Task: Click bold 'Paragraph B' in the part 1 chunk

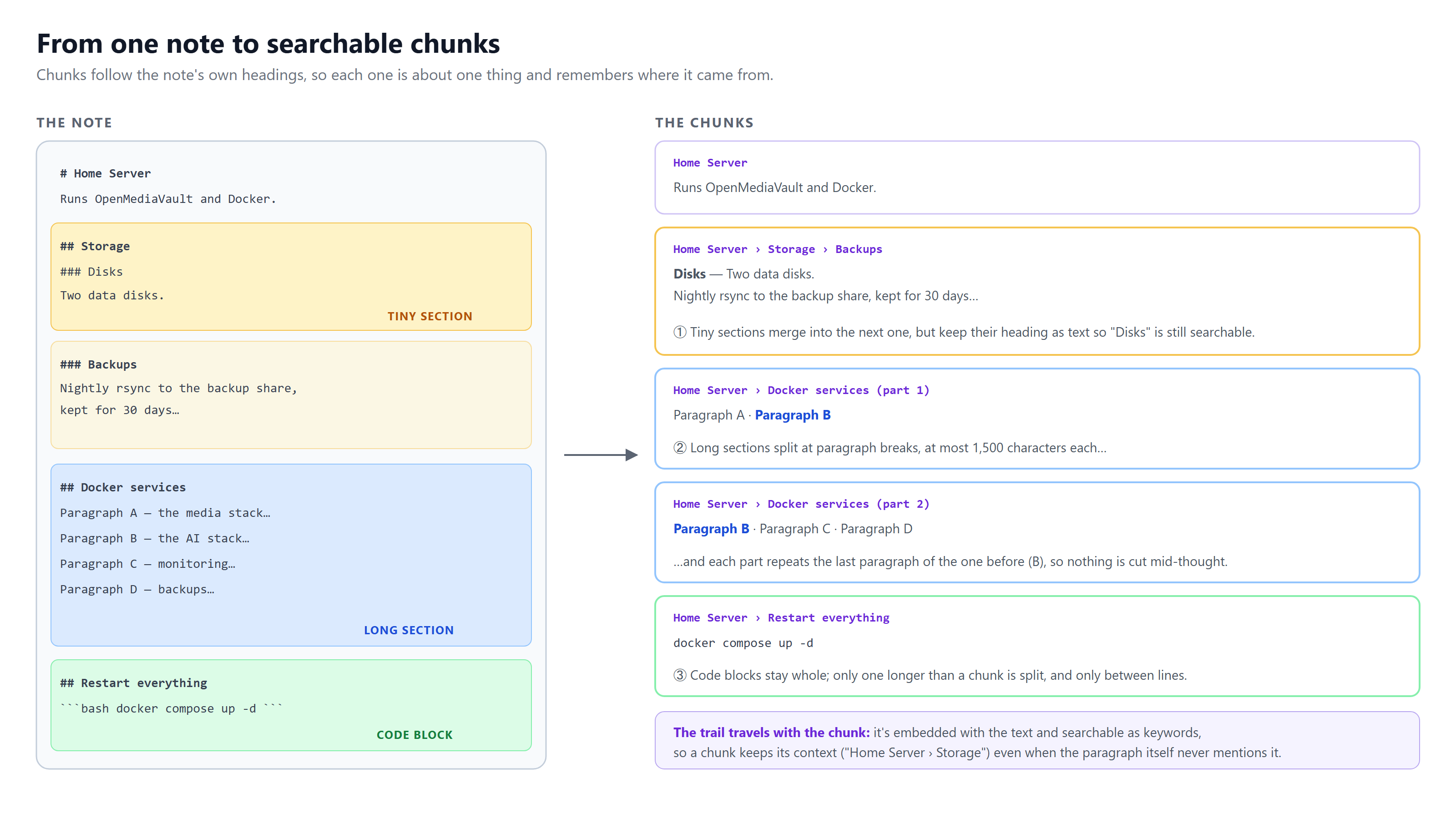Action: click(793, 415)
